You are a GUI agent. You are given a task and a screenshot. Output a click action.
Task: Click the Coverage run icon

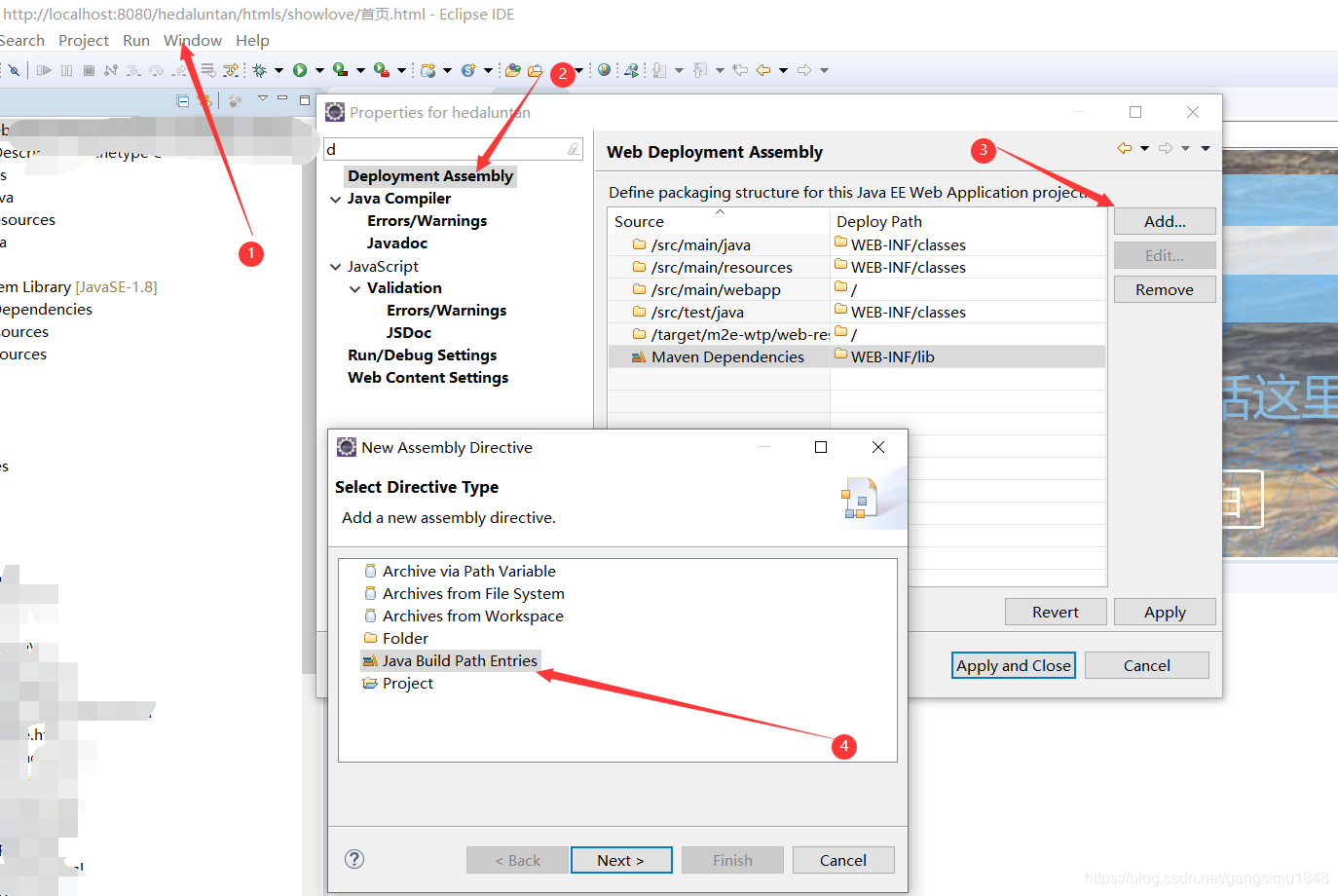[340, 70]
